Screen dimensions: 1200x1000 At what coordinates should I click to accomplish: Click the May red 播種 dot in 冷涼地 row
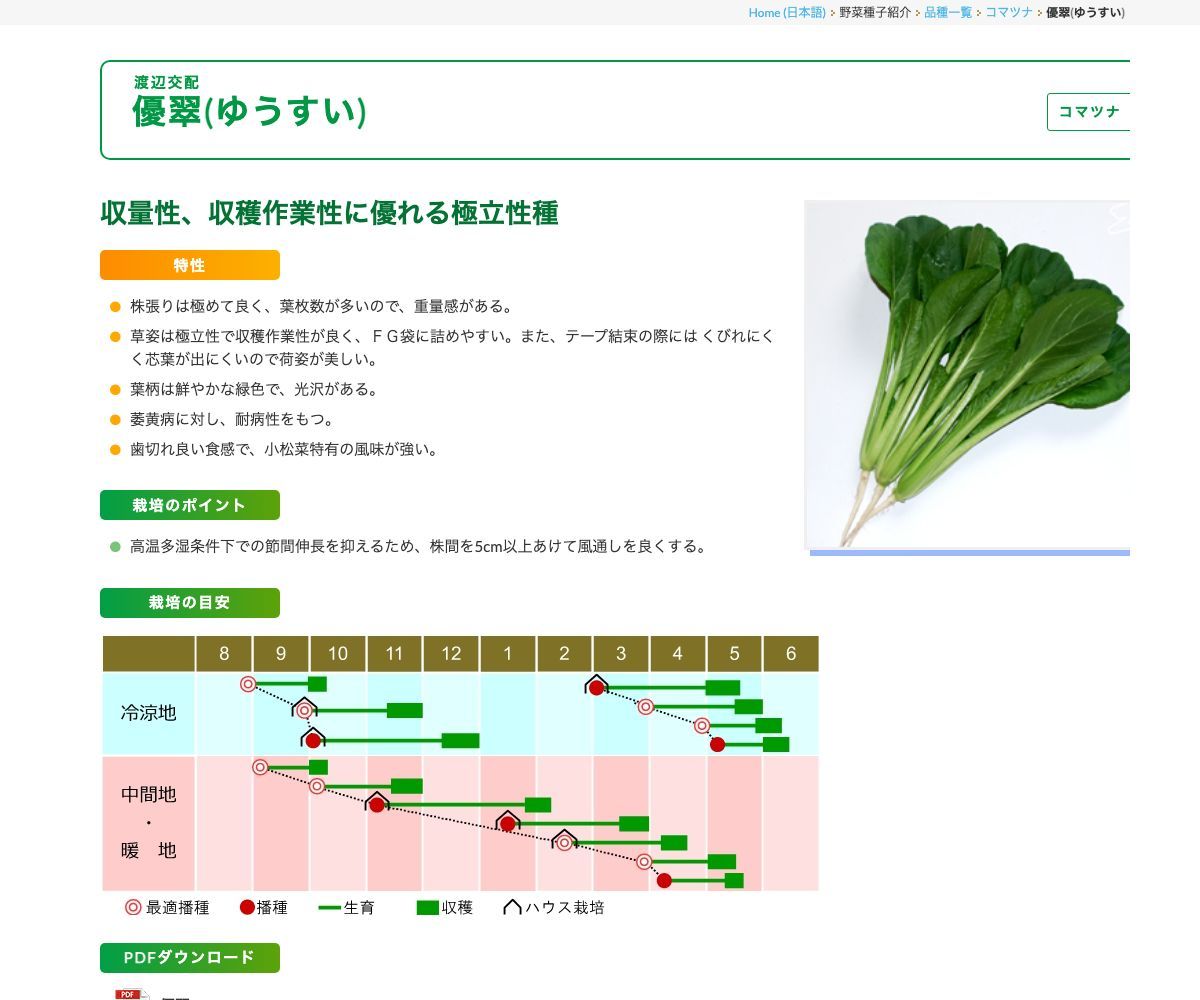click(x=717, y=744)
